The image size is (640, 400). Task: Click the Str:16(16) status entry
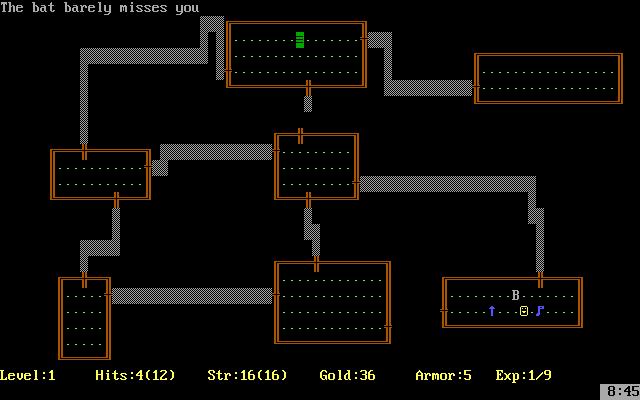click(247, 376)
